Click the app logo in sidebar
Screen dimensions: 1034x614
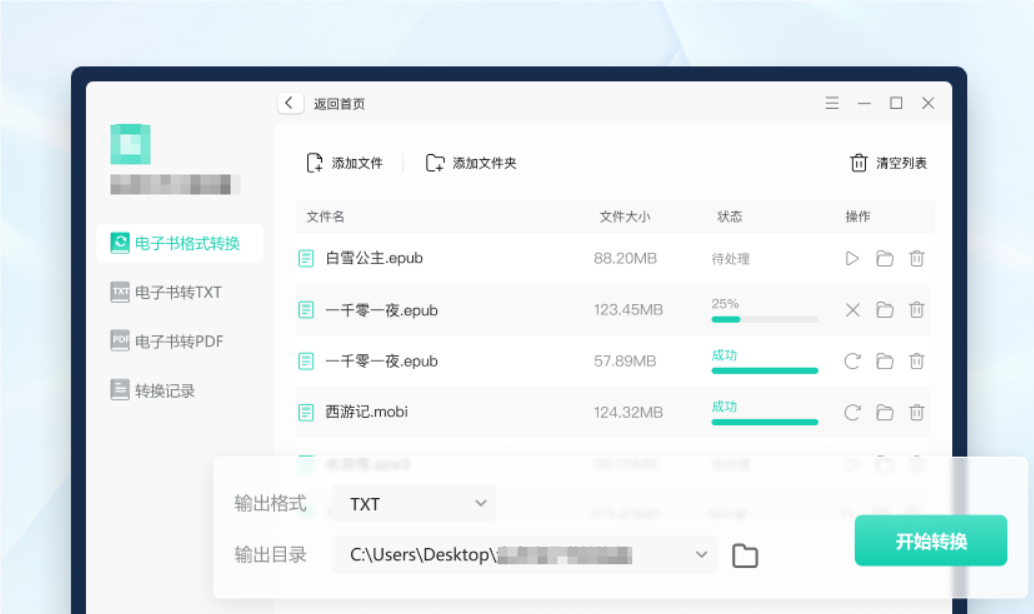pyautogui.click(x=131, y=144)
